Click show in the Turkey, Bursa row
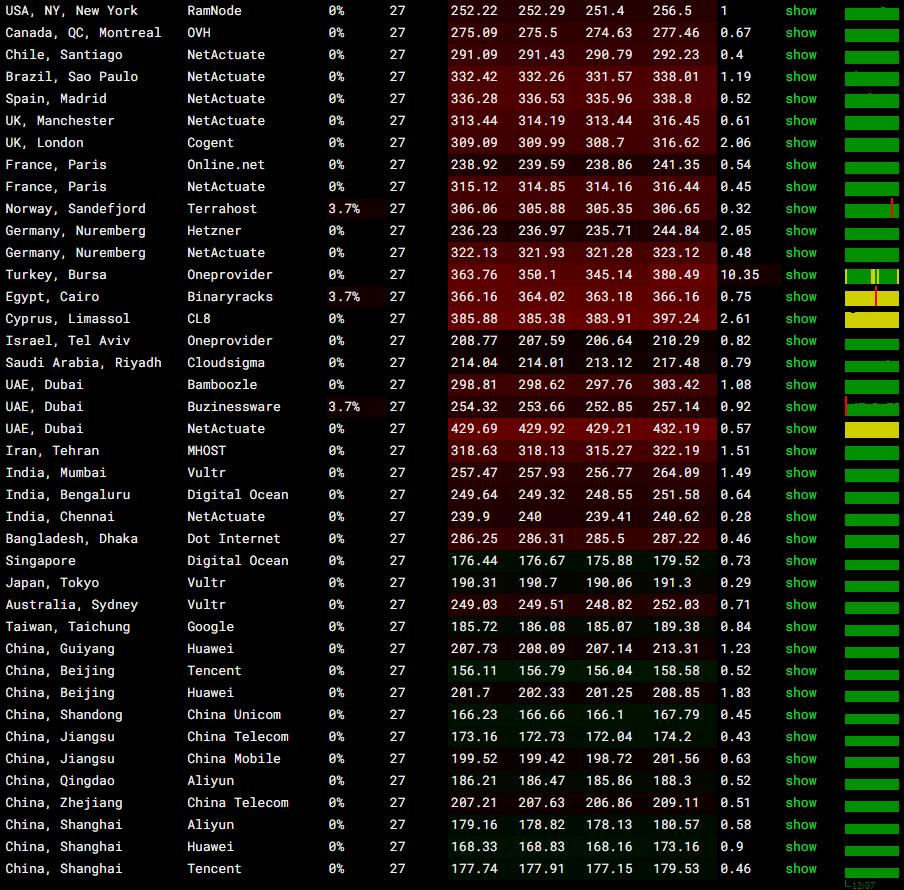The width and height of the screenshot is (904, 890). pos(801,275)
